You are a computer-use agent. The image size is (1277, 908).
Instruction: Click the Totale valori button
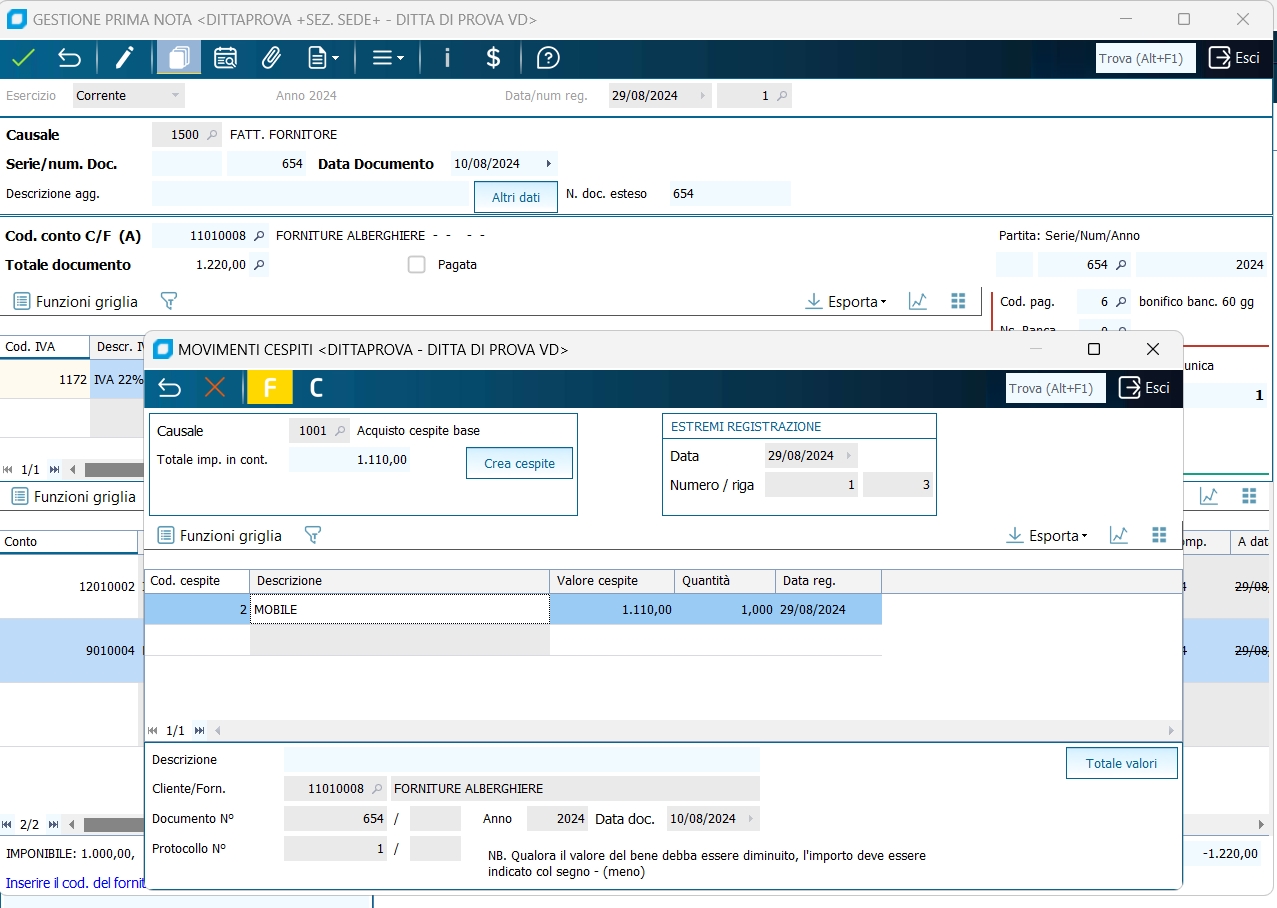(x=1121, y=763)
